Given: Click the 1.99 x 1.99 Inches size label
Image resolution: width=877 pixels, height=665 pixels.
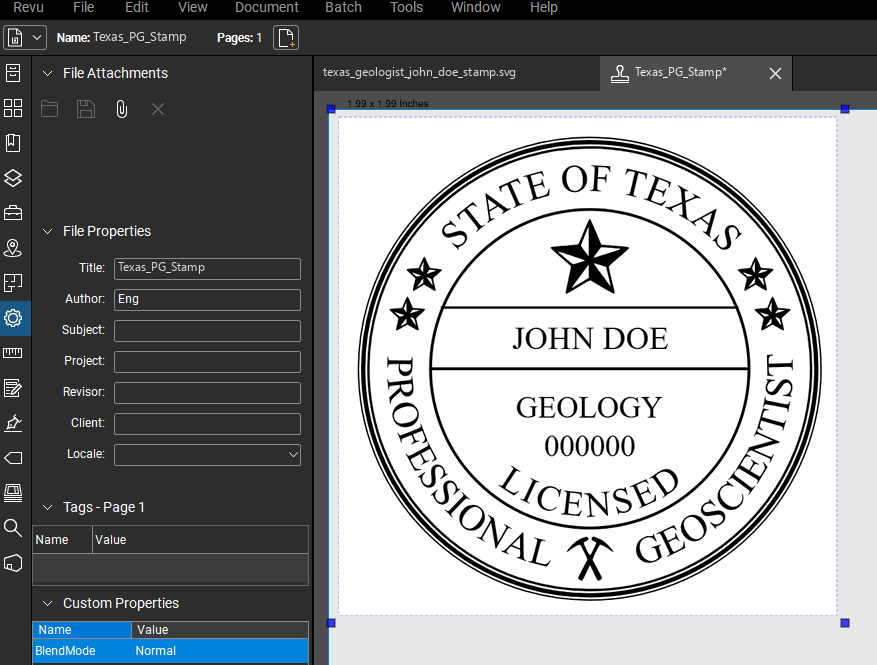Looking at the screenshot, I should click(388, 104).
